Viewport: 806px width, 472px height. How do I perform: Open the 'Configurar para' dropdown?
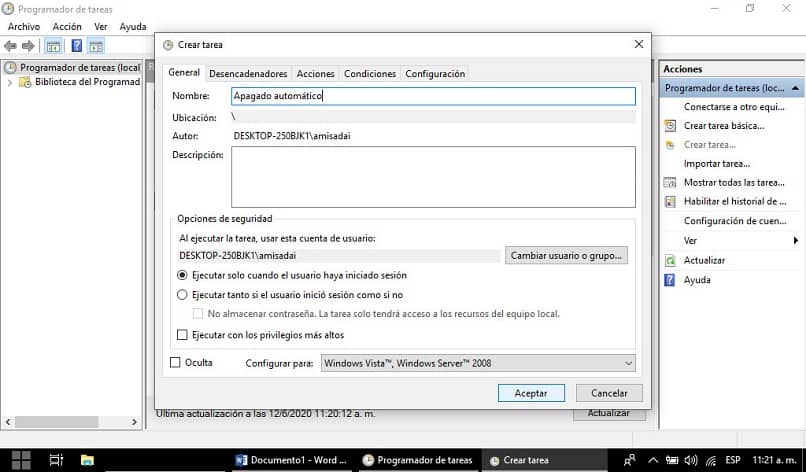478,363
